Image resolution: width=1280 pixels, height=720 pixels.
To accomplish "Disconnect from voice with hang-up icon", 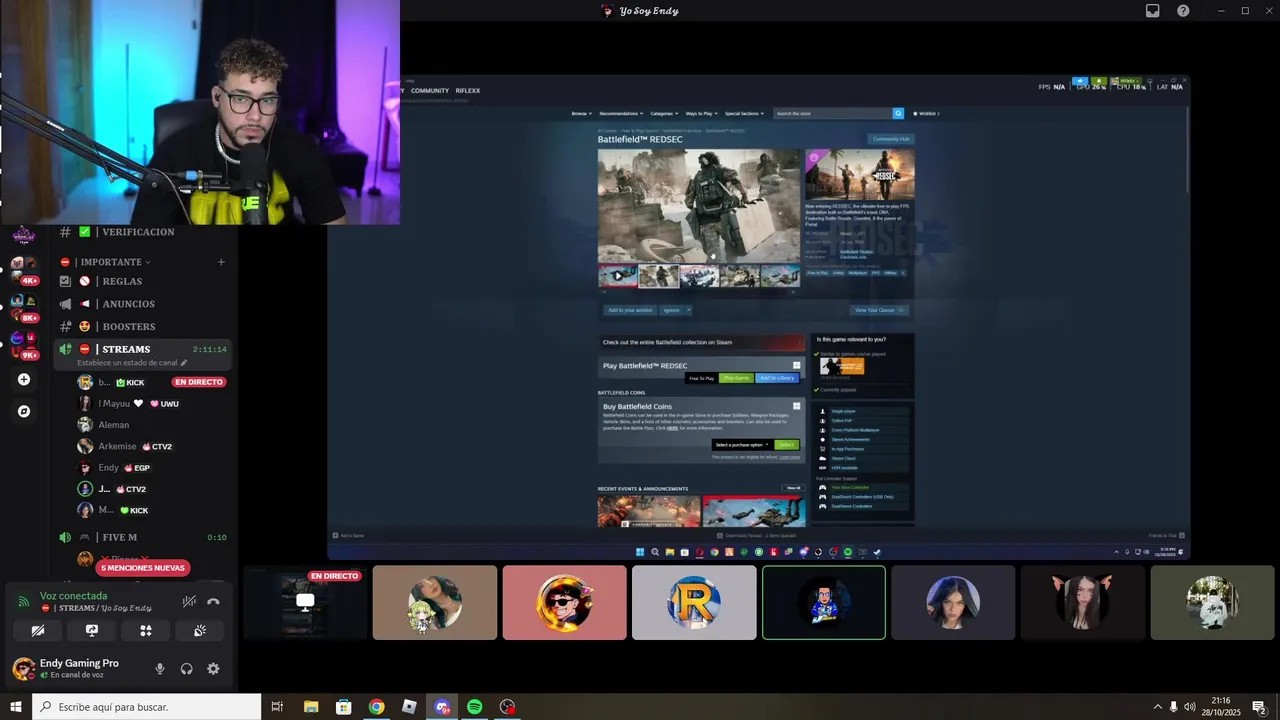I will click(x=213, y=601).
